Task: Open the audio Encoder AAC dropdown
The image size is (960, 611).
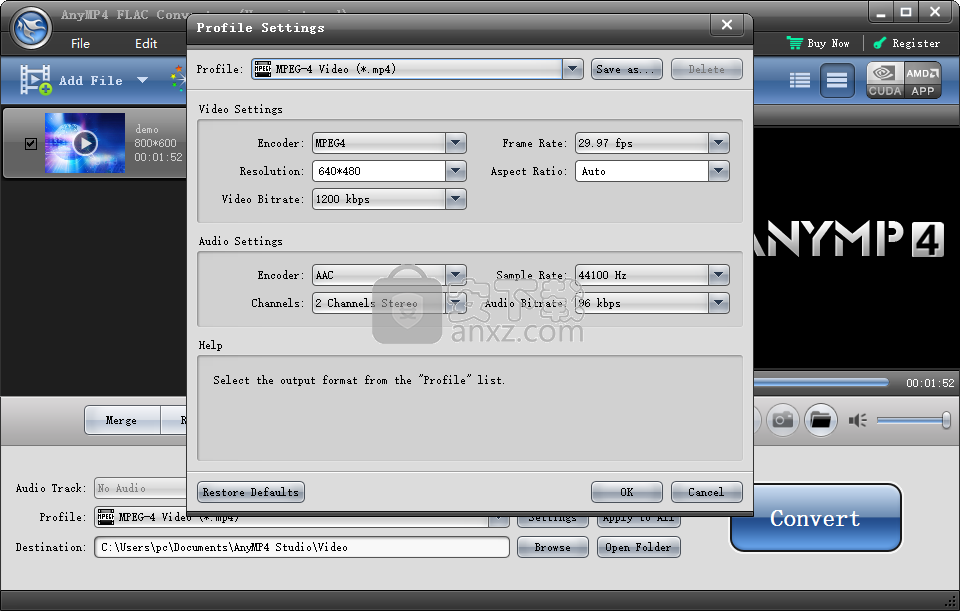Action: (x=456, y=275)
